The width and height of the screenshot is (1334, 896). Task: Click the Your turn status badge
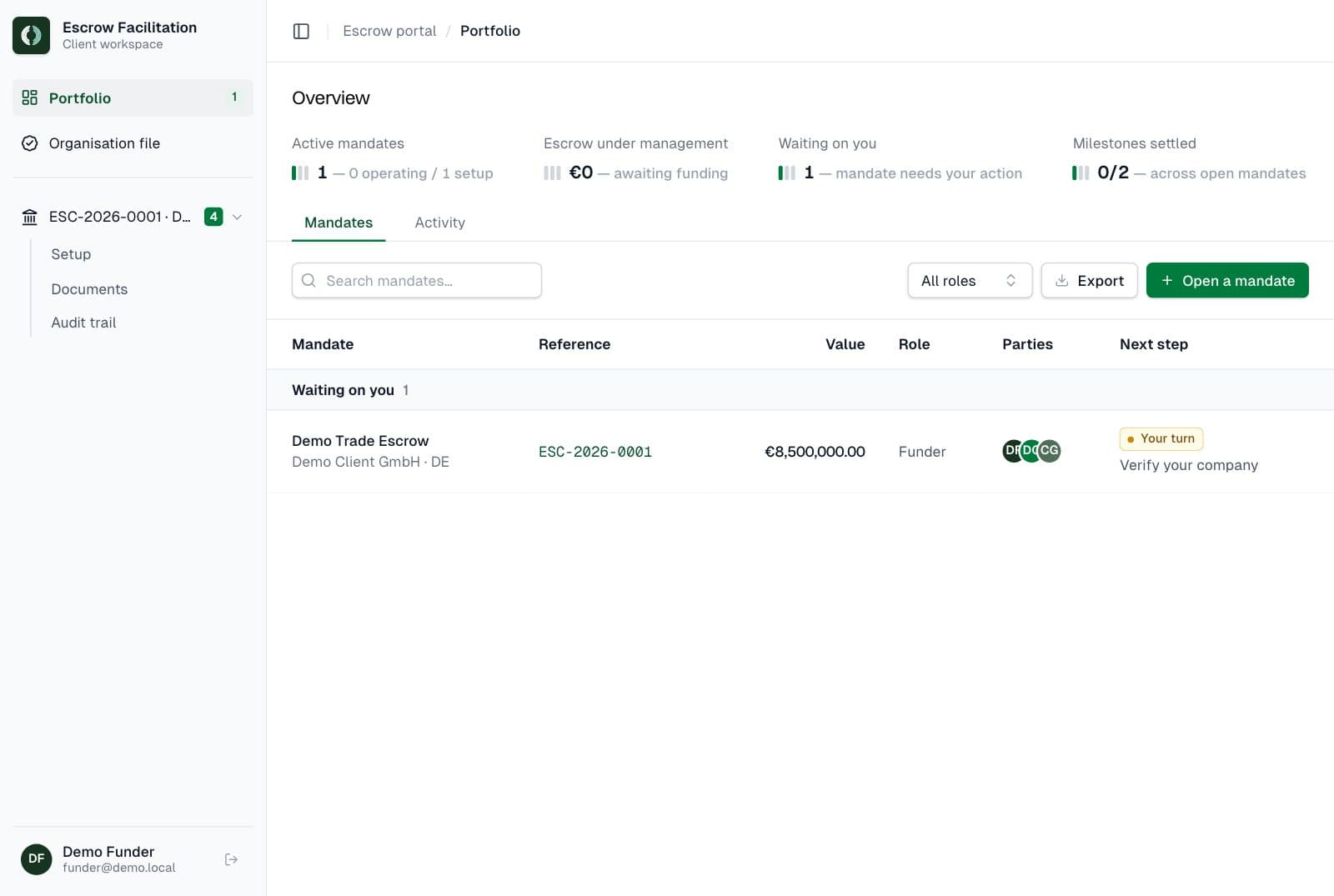tap(1161, 438)
